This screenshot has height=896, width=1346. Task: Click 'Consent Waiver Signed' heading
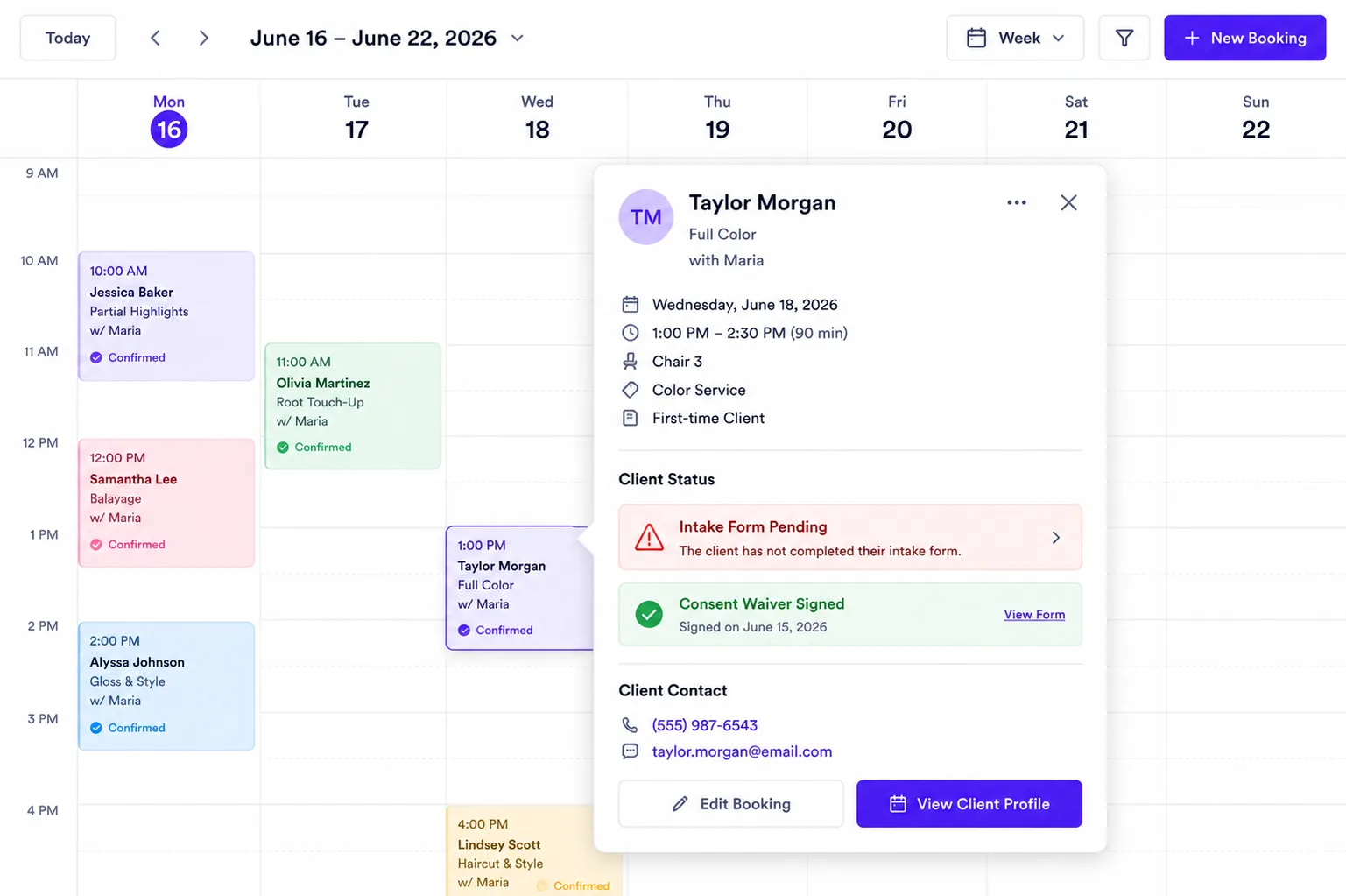pos(762,603)
